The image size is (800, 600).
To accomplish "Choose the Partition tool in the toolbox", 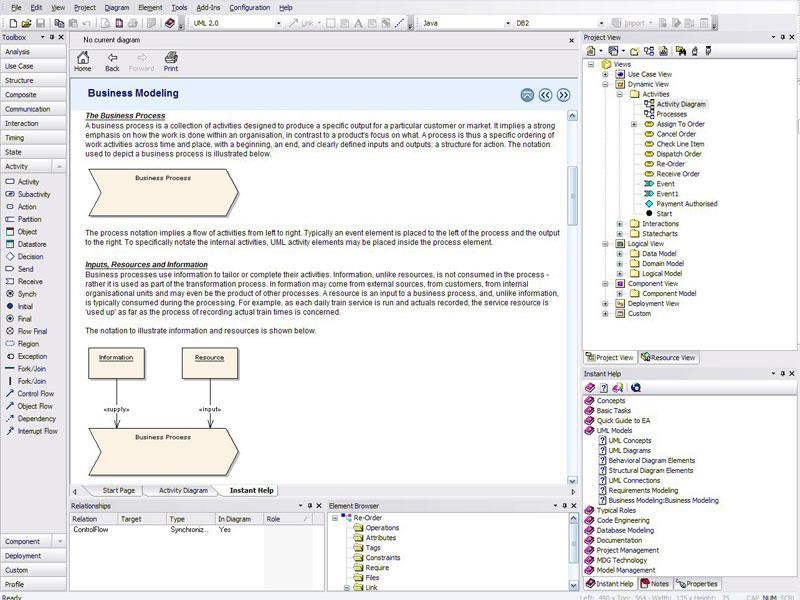I will point(29,219).
